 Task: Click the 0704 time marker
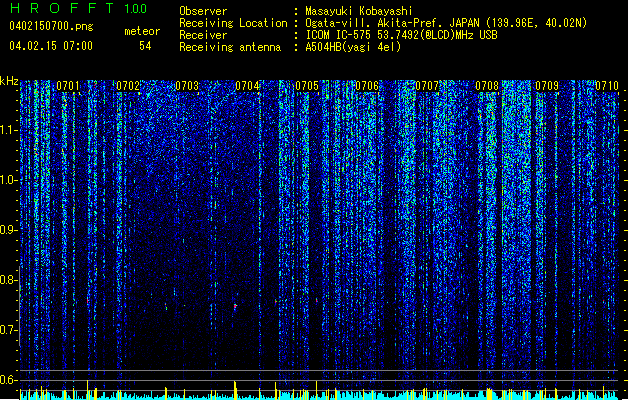tap(248, 86)
